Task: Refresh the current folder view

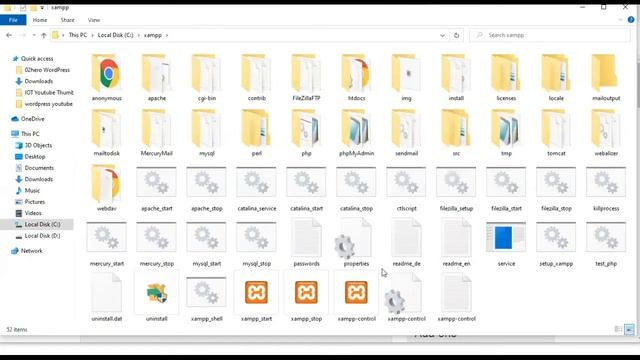Action: pyautogui.click(x=456, y=35)
